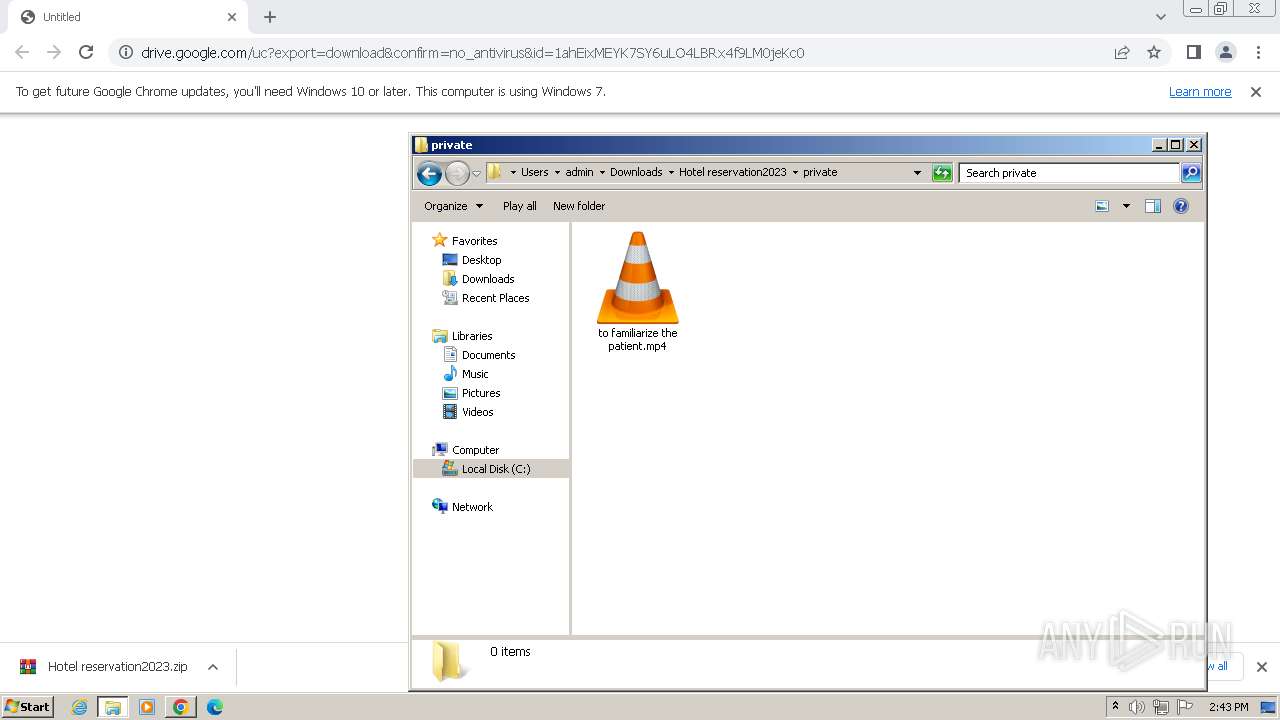Select Local Disk (C:)

[491, 469]
